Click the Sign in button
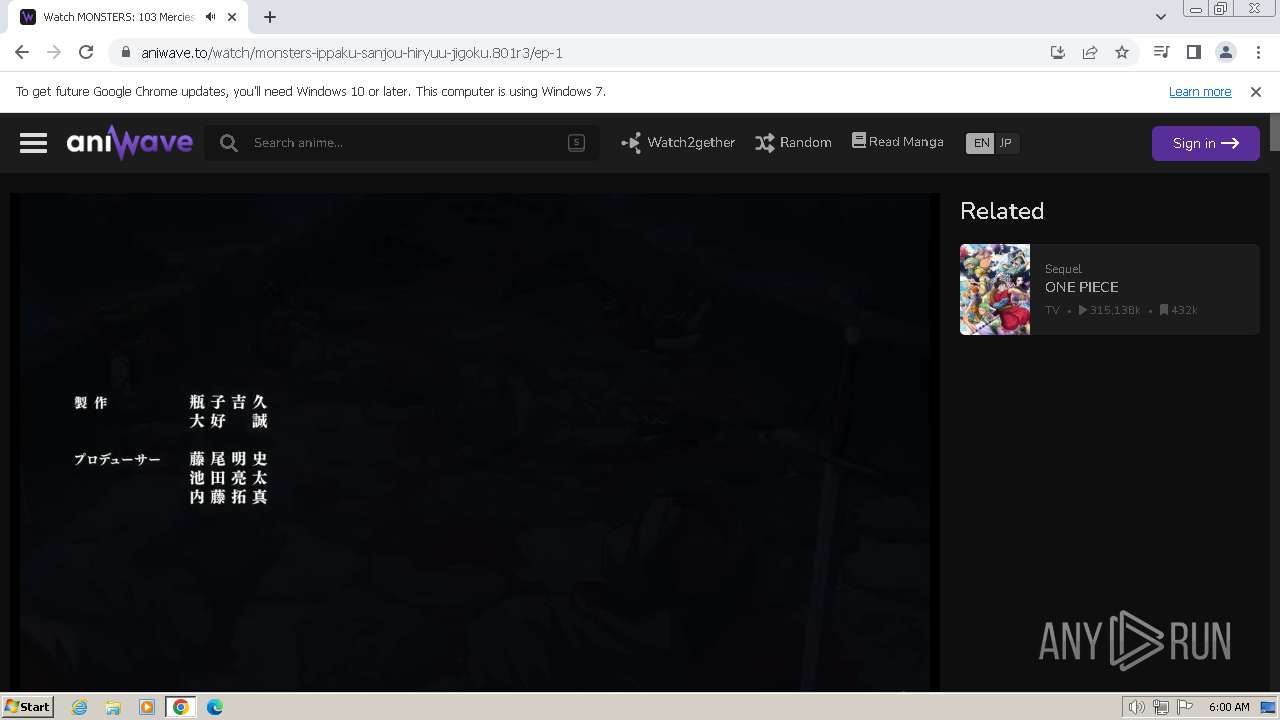 click(x=1205, y=143)
